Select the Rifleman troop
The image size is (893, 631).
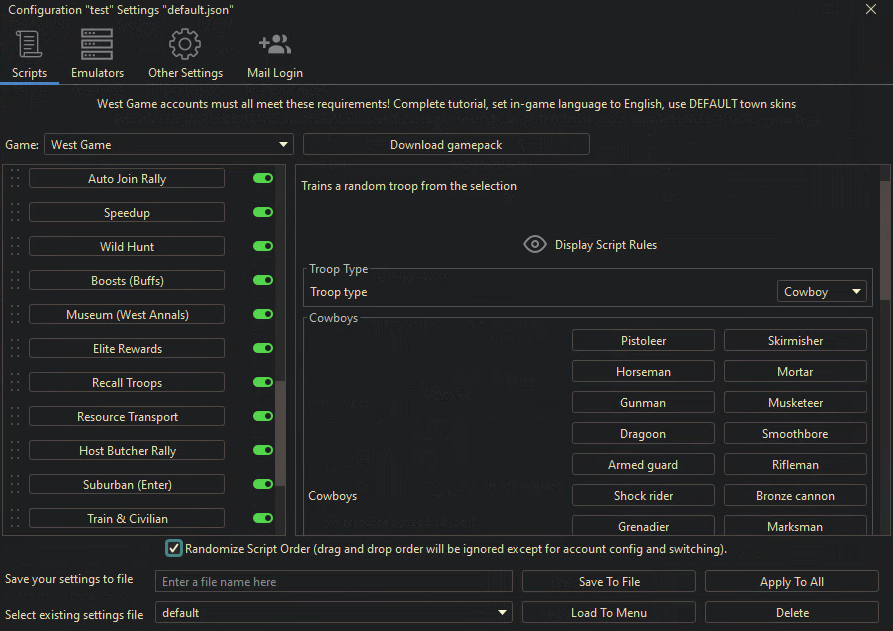(795, 465)
